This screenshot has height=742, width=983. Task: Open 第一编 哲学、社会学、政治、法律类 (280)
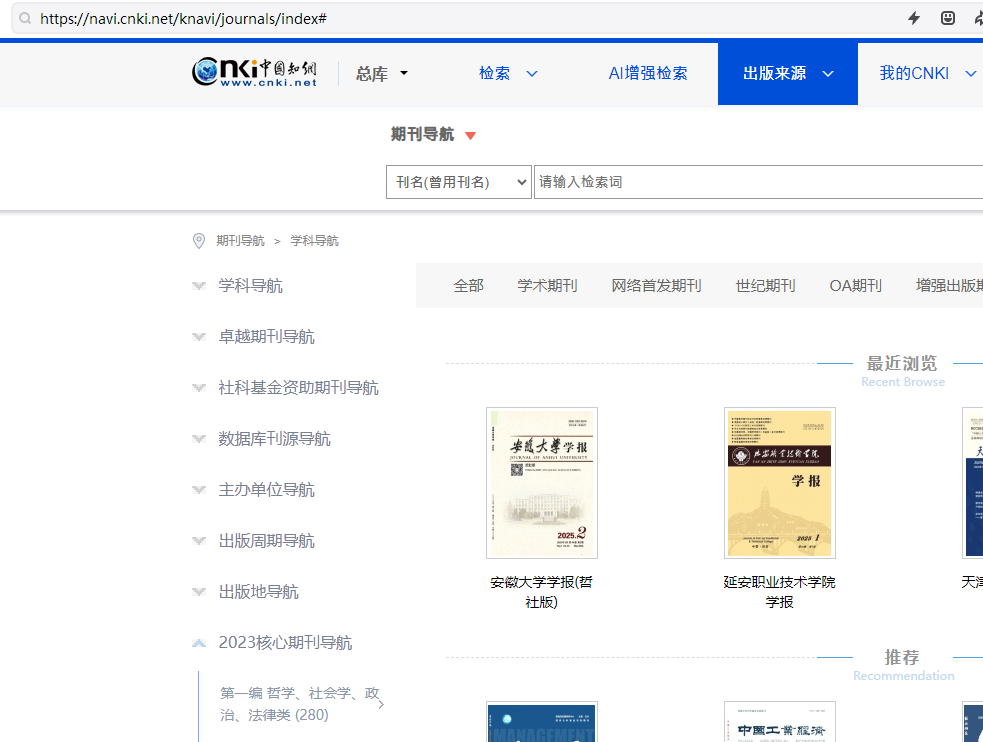point(300,704)
